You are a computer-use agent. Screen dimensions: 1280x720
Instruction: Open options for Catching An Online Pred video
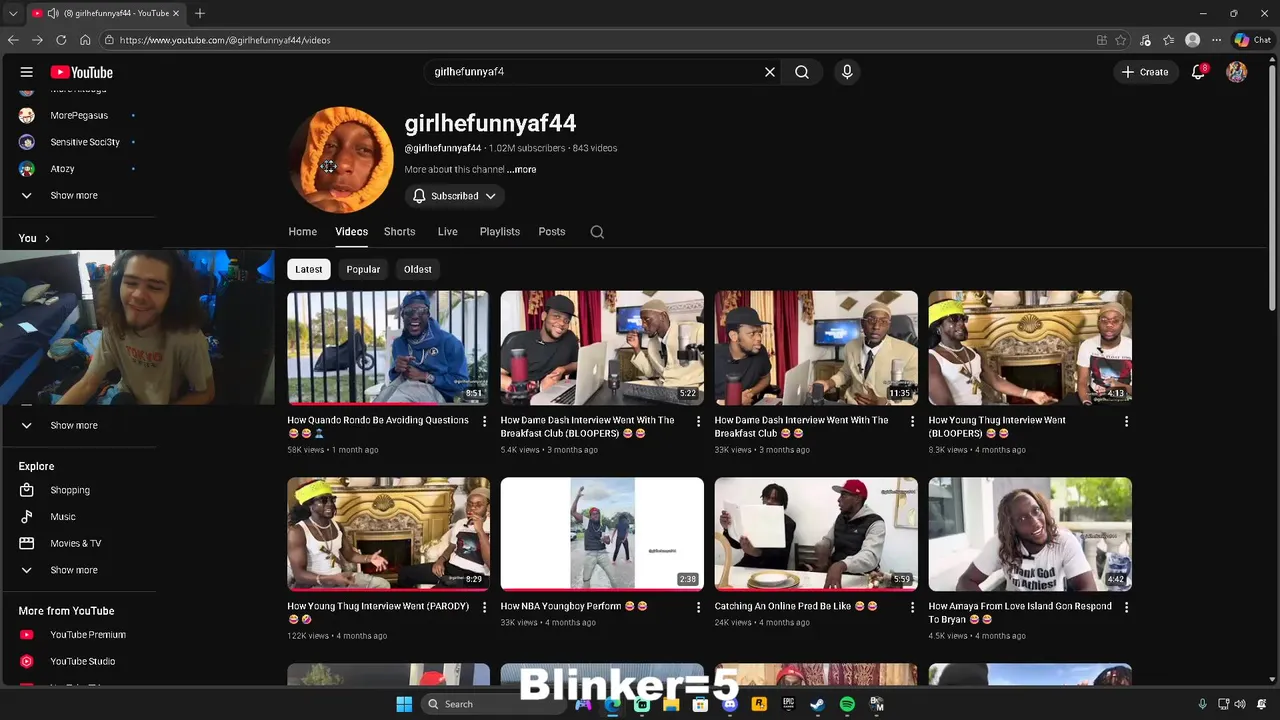(912, 607)
